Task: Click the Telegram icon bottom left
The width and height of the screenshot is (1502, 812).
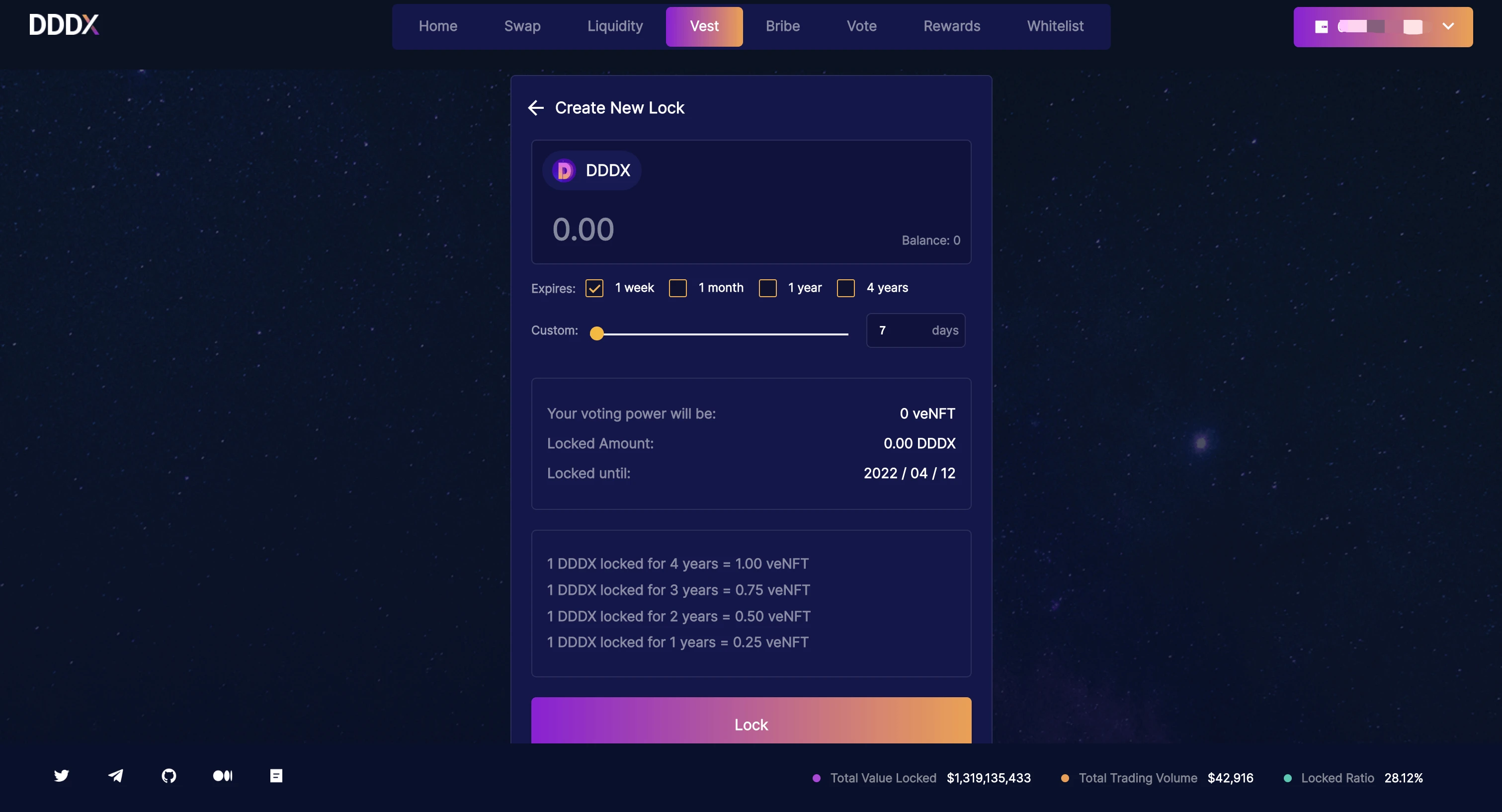Action: pos(115,775)
